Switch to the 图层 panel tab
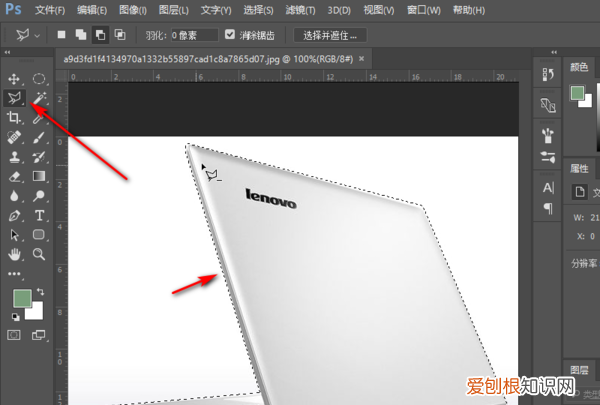This screenshot has height=405, width=600. [x=579, y=370]
